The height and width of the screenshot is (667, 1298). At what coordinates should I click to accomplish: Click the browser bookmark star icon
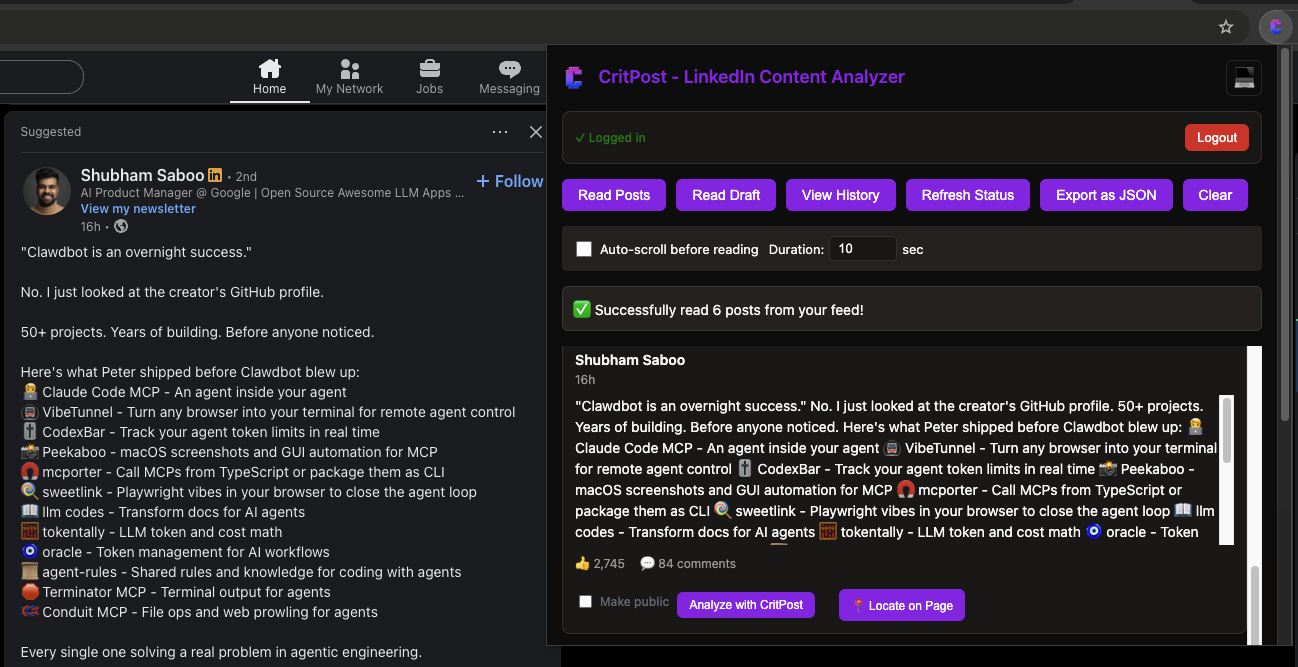tap(1226, 27)
